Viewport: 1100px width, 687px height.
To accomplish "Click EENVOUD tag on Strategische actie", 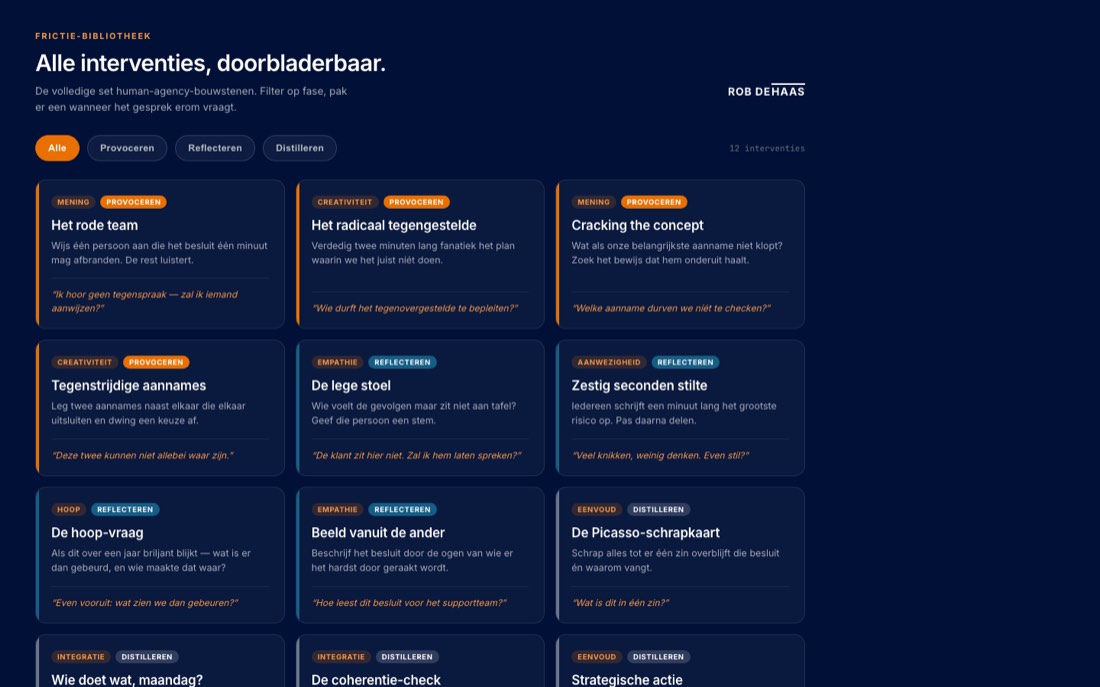I will coord(596,657).
